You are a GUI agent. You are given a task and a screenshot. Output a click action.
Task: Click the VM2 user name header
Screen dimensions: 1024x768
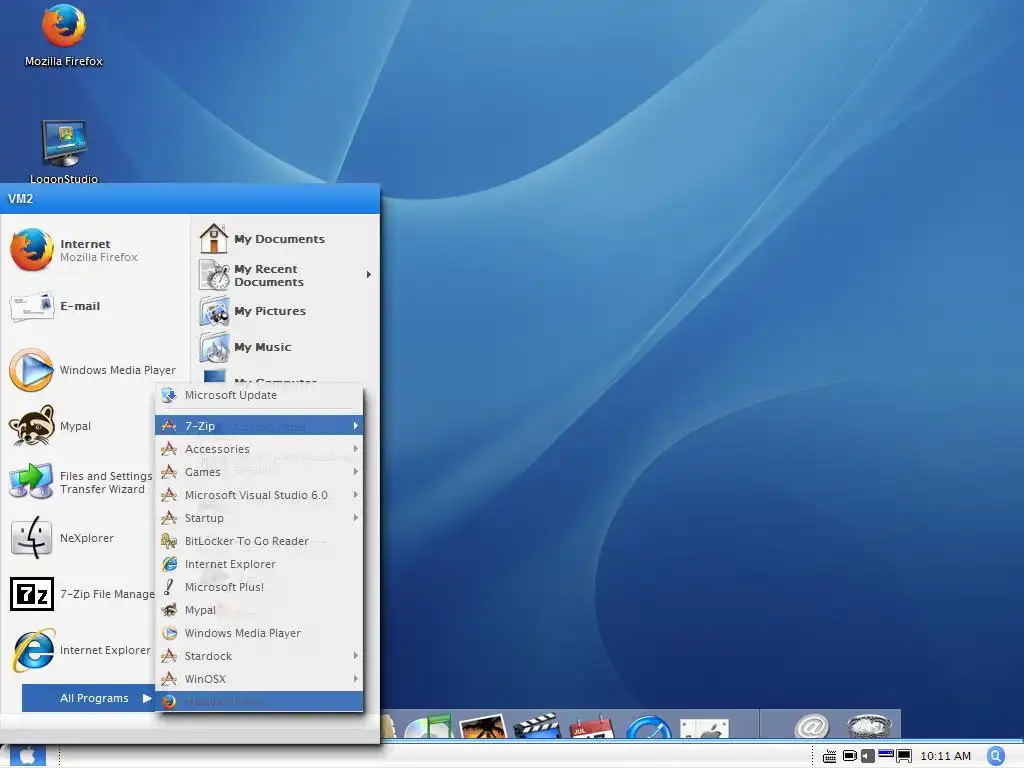20,199
